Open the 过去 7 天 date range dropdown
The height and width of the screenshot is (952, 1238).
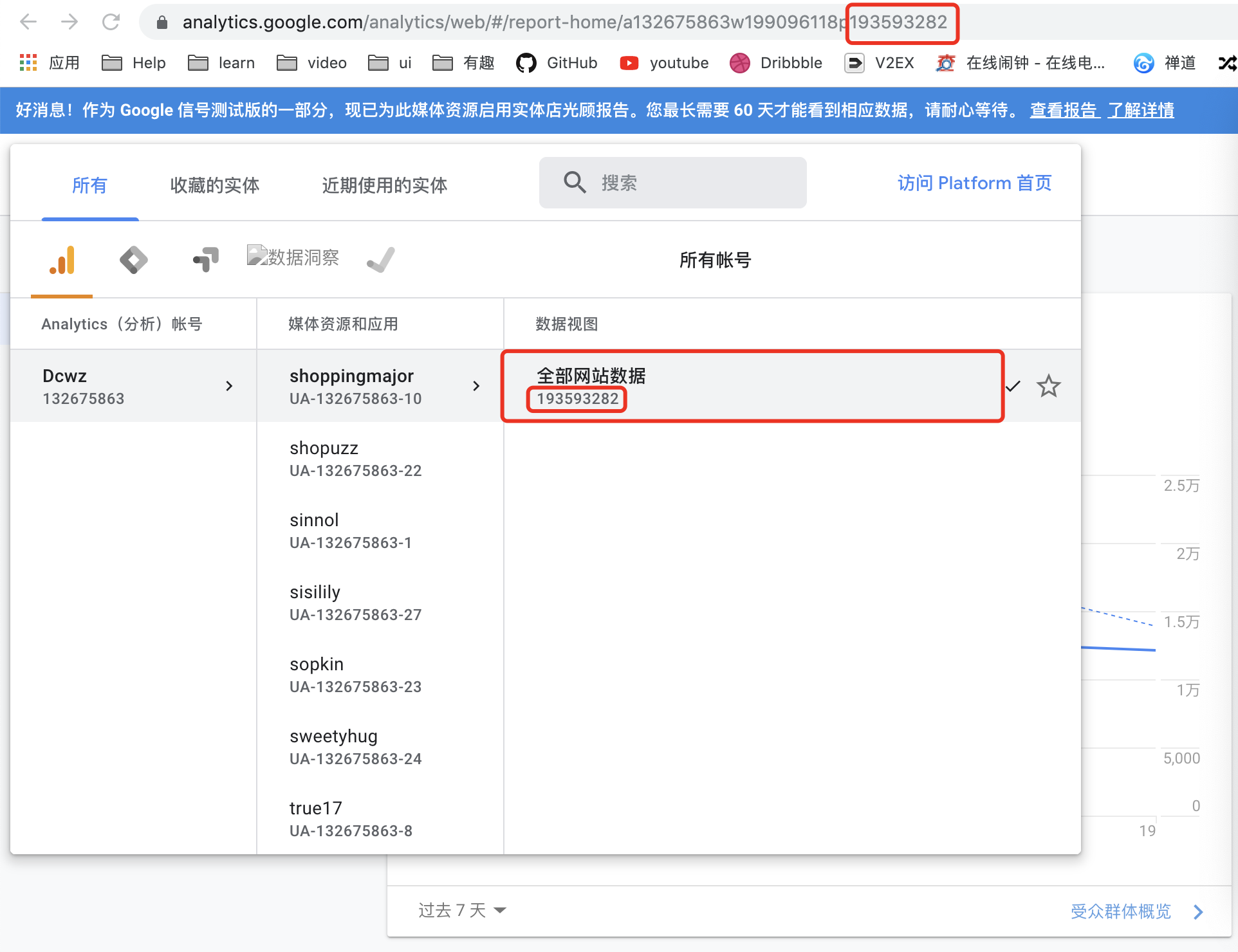pyautogui.click(x=462, y=910)
